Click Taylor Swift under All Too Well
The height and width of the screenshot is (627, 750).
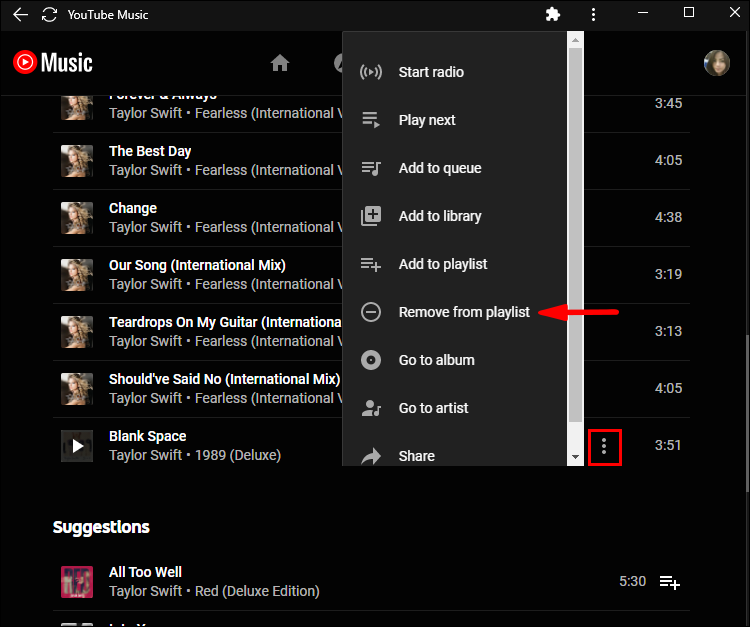(145, 592)
